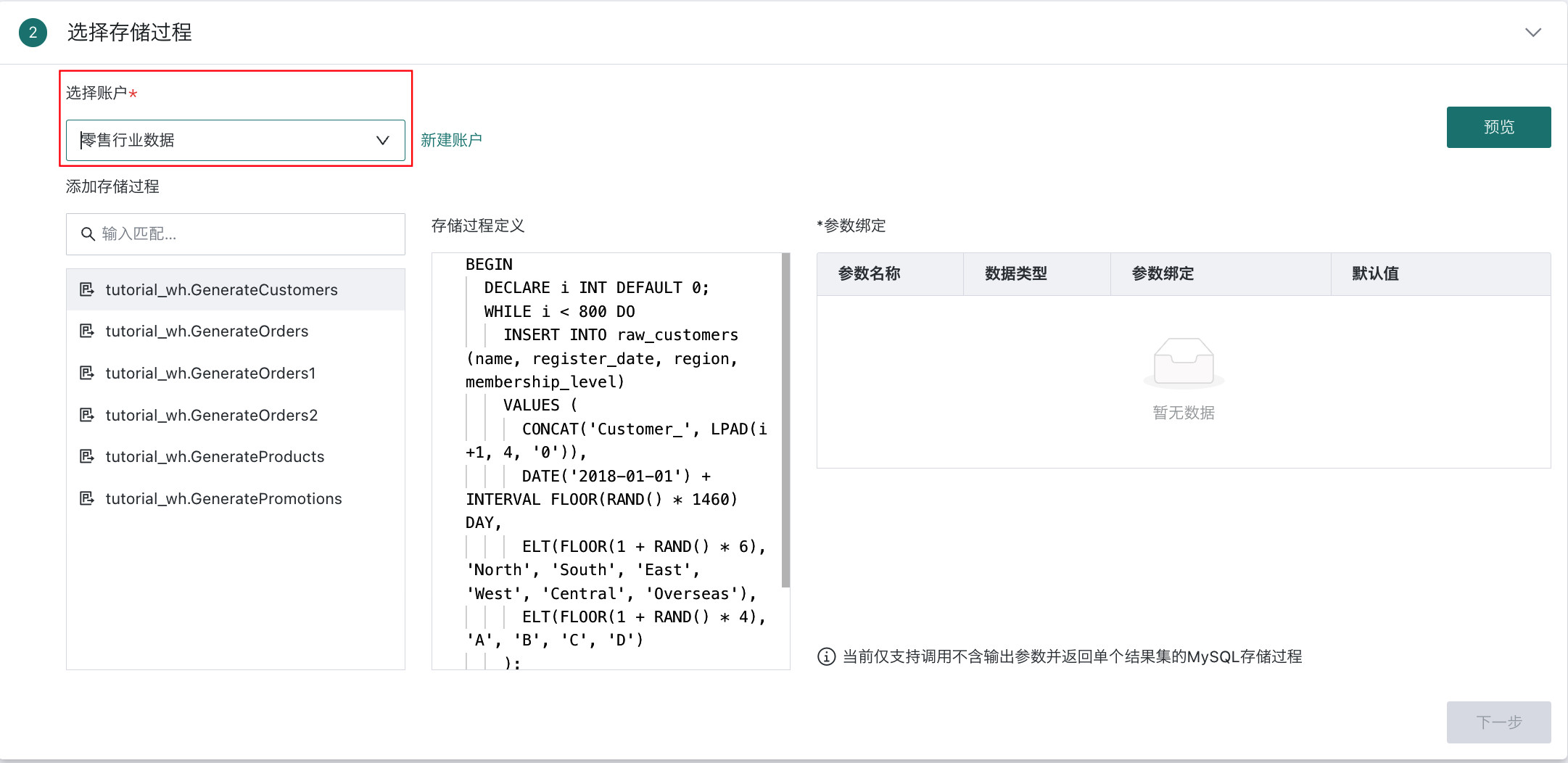Click the 参数绑定 column header
The image size is (1568, 763).
pos(1163,274)
